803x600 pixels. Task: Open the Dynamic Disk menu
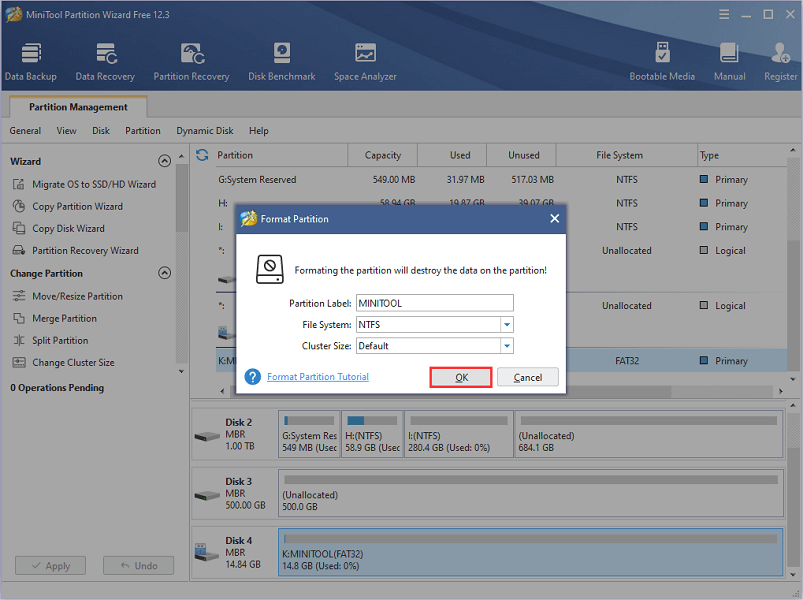[205, 131]
